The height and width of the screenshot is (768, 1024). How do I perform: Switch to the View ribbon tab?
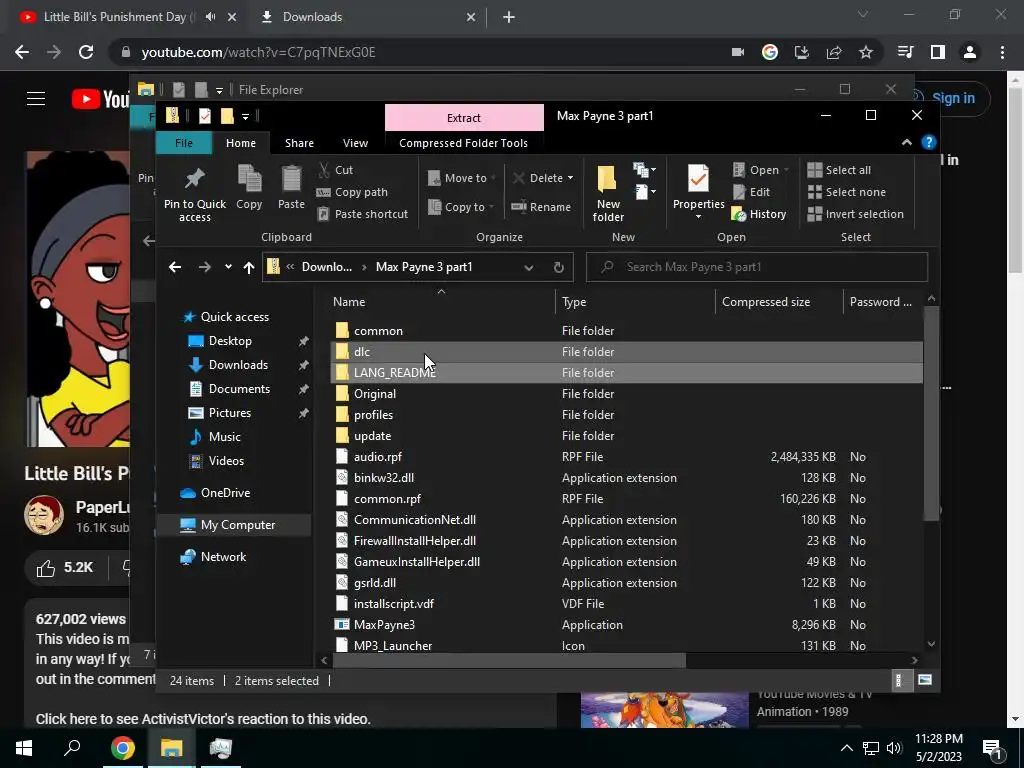tap(355, 143)
